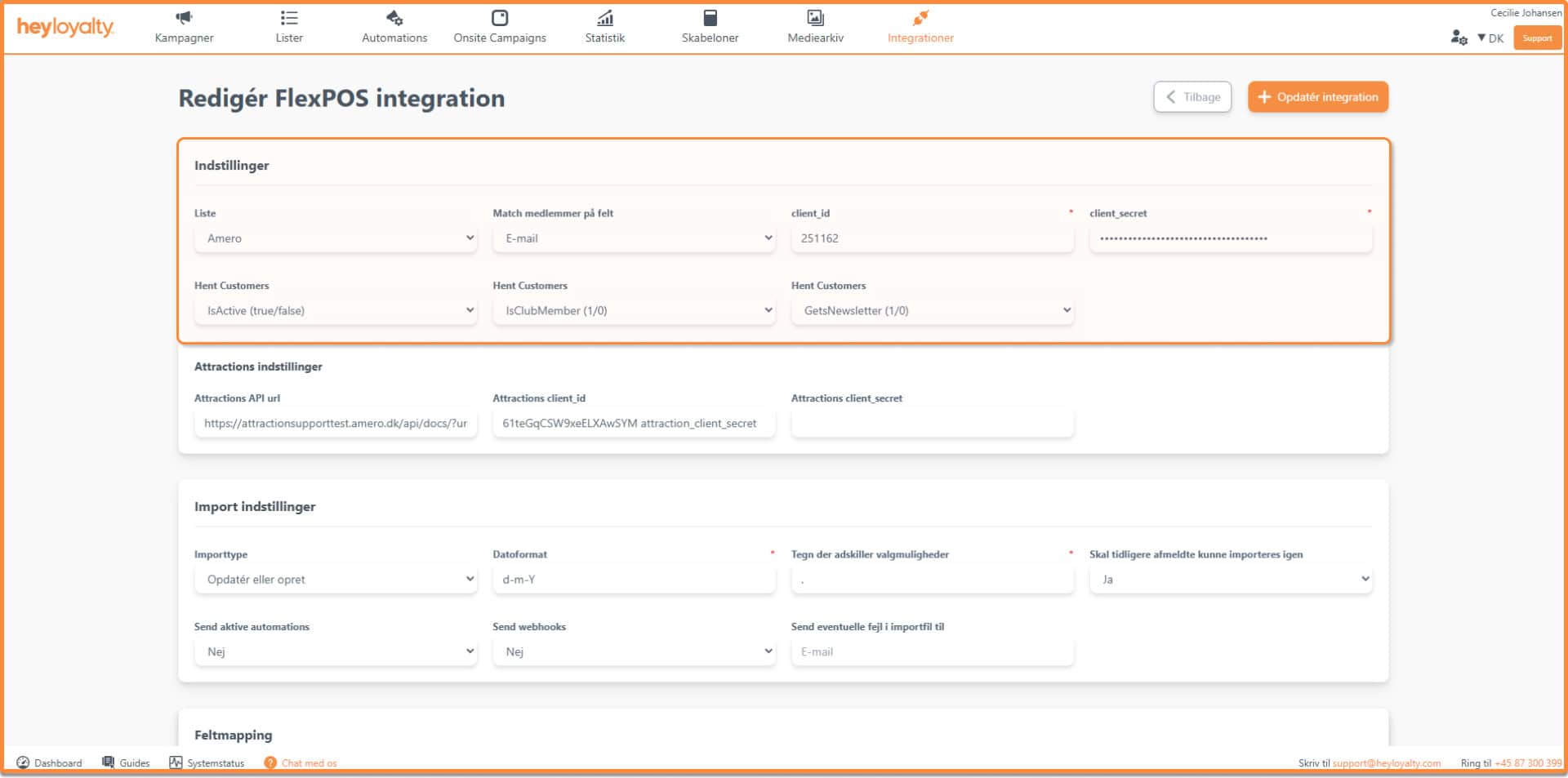Image resolution: width=1568 pixels, height=778 pixels.
Task: Click the Automations gear icon
Action: pyautogui.click(x=394, y=18)
